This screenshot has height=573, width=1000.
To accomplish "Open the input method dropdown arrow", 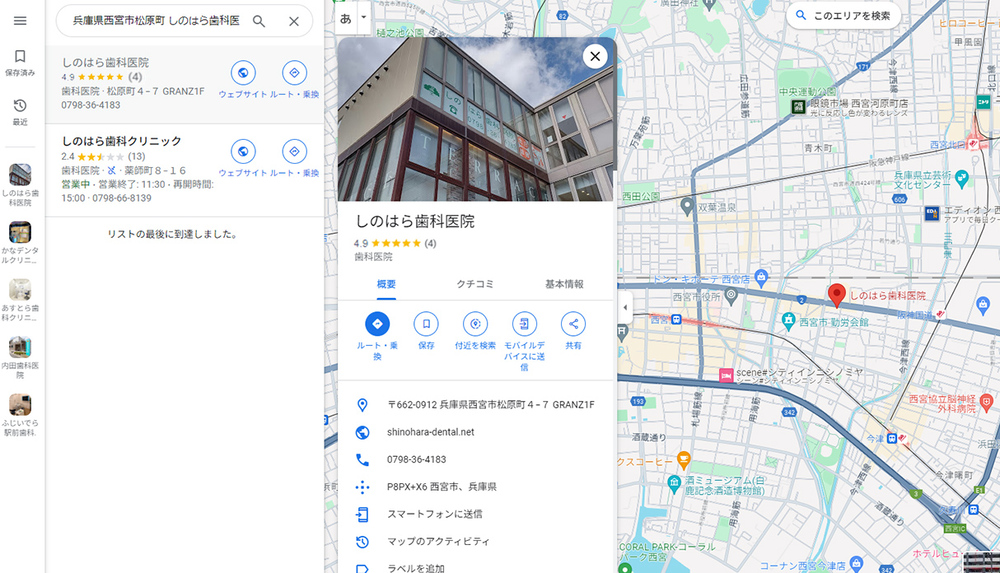I will click(364, 17).
